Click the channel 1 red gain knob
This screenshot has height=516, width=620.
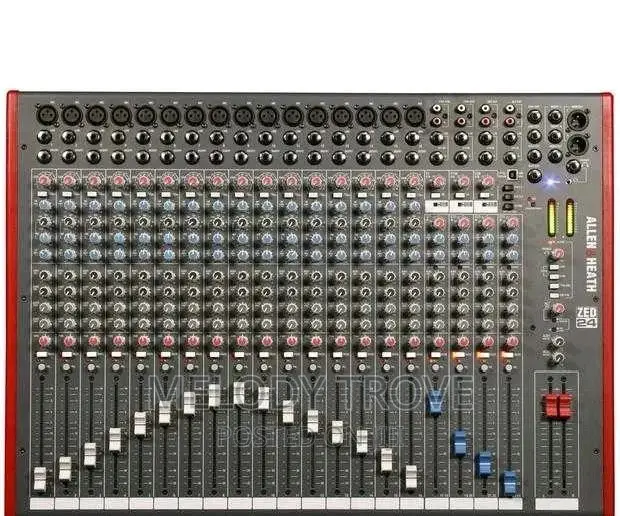(44, 181)
